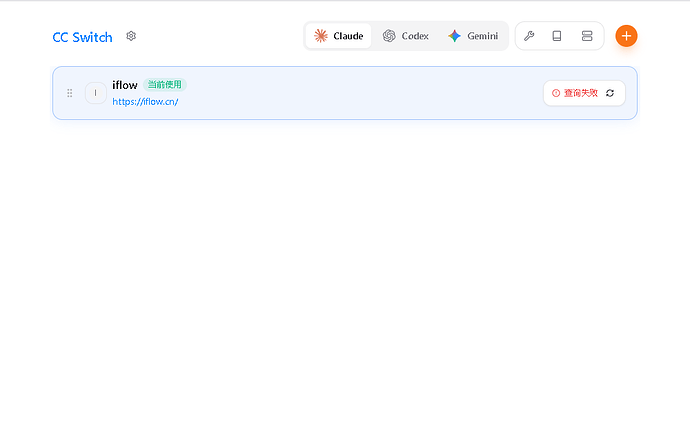The image size is (690, 448).
Task: Click the iflow drag handle dots
Action: 69,93
